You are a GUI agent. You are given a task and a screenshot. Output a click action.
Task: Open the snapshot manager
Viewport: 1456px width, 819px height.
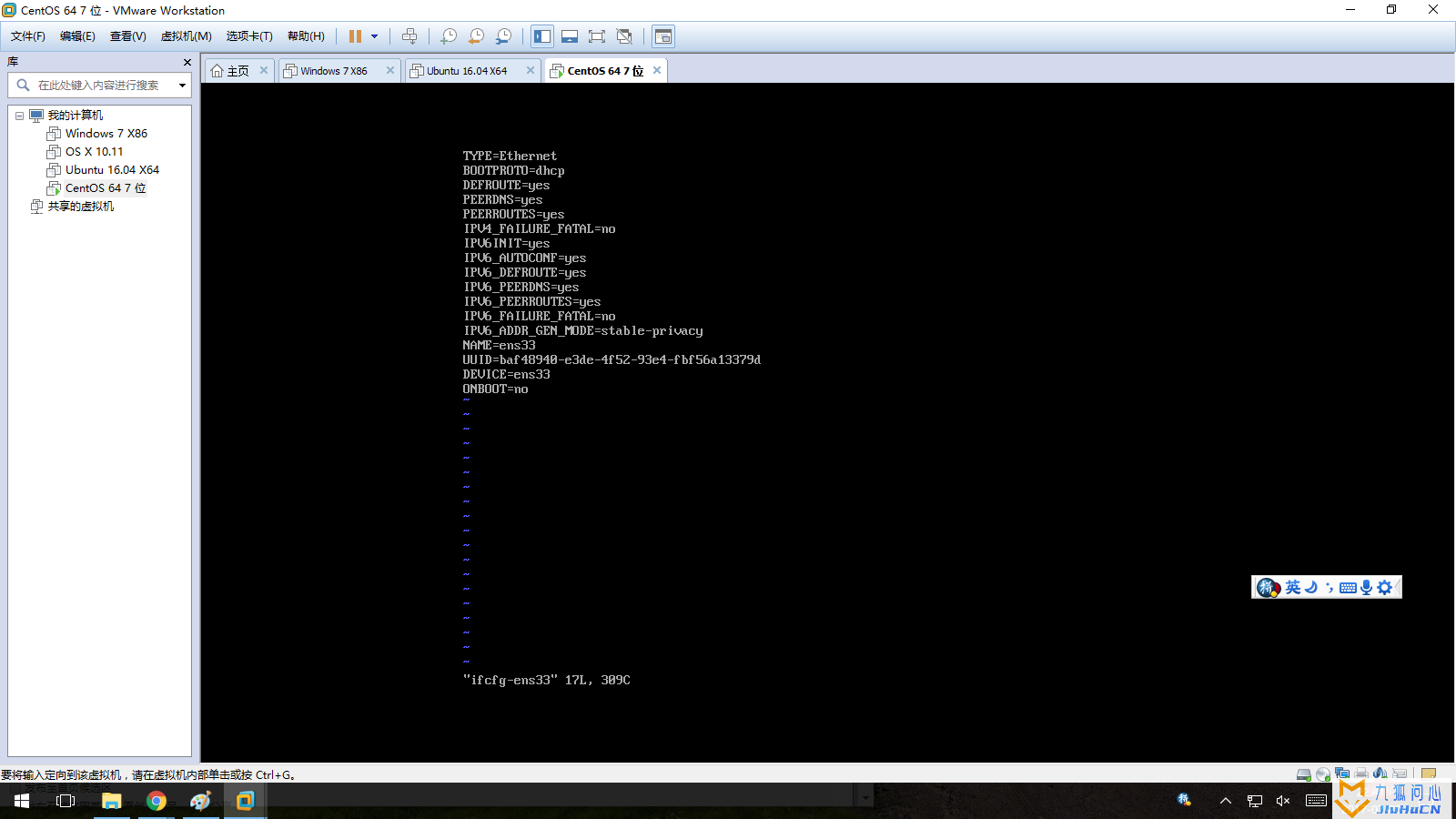point(503,36)
